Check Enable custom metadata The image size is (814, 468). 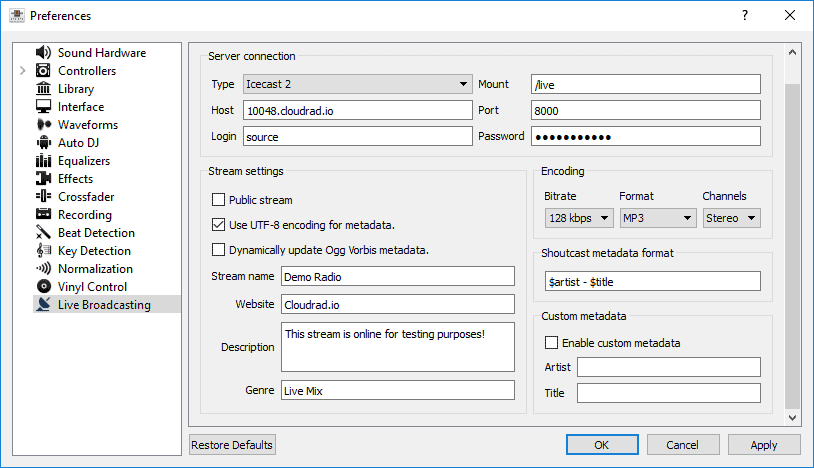pos(551,342)
